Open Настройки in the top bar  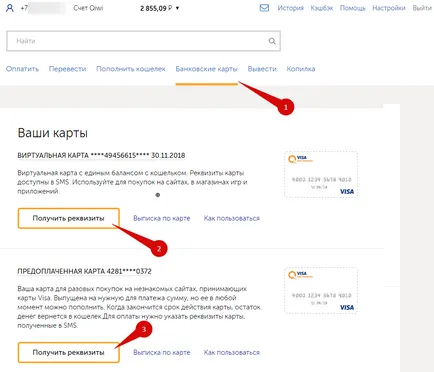[389, 8]
